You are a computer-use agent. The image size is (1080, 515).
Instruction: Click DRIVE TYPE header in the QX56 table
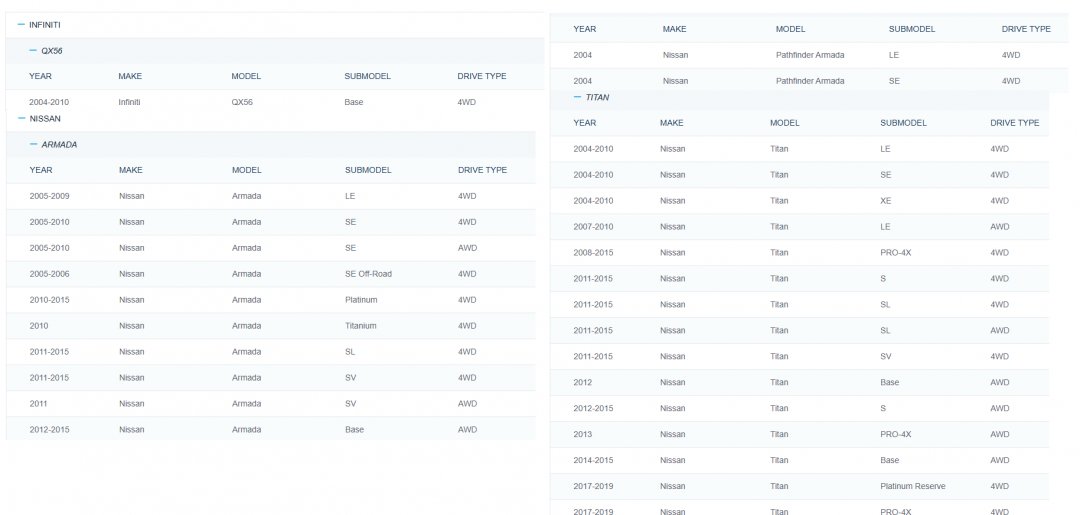pyautogui.click(x=481, y=76)
